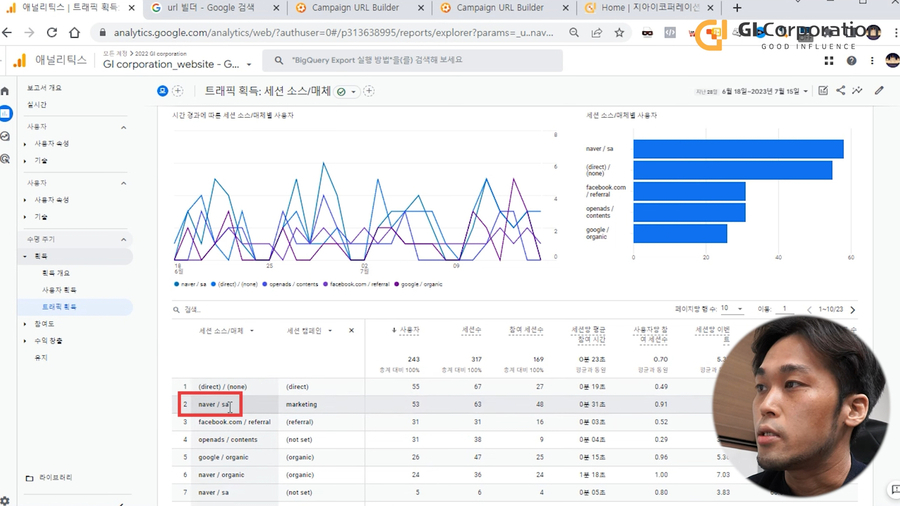Click the browser address bar
This screenshot has width=900, height=506.
333,33
